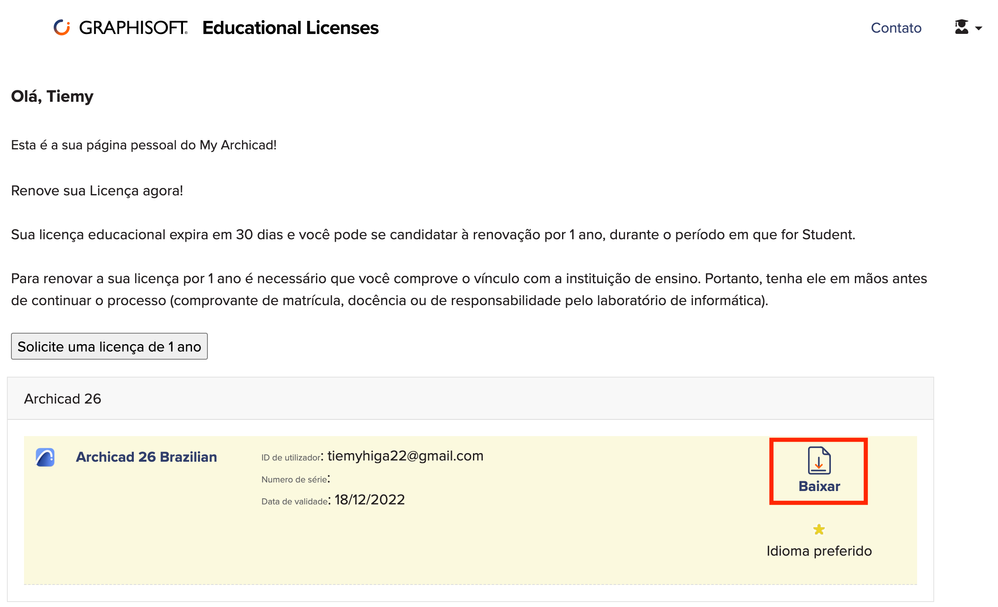Image resolution: width=998 pixels, height=607 pixels.
Task: Click the expiry date 18/12/2022
Action: (370, 499)
